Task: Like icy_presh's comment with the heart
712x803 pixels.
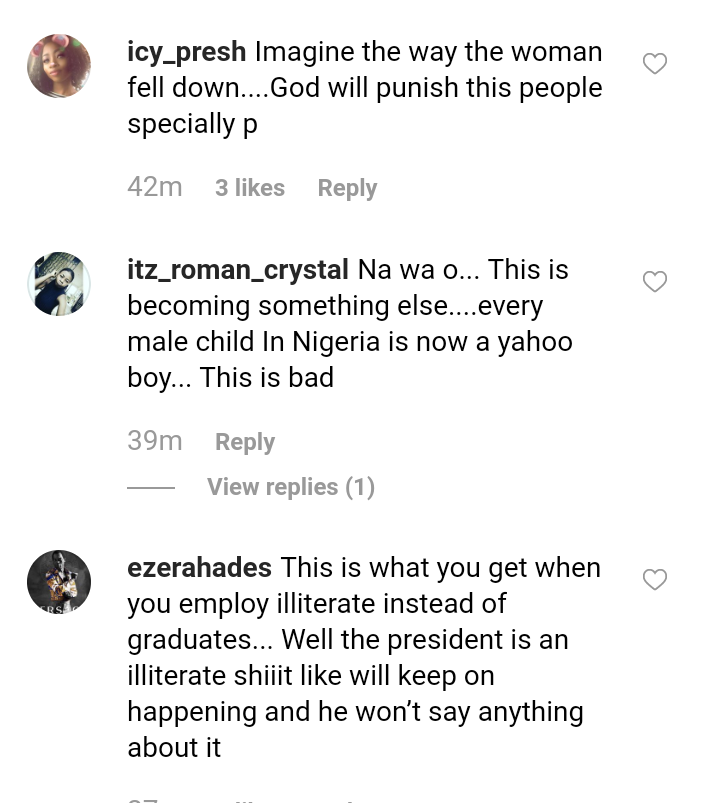Action: pos(654,64)
